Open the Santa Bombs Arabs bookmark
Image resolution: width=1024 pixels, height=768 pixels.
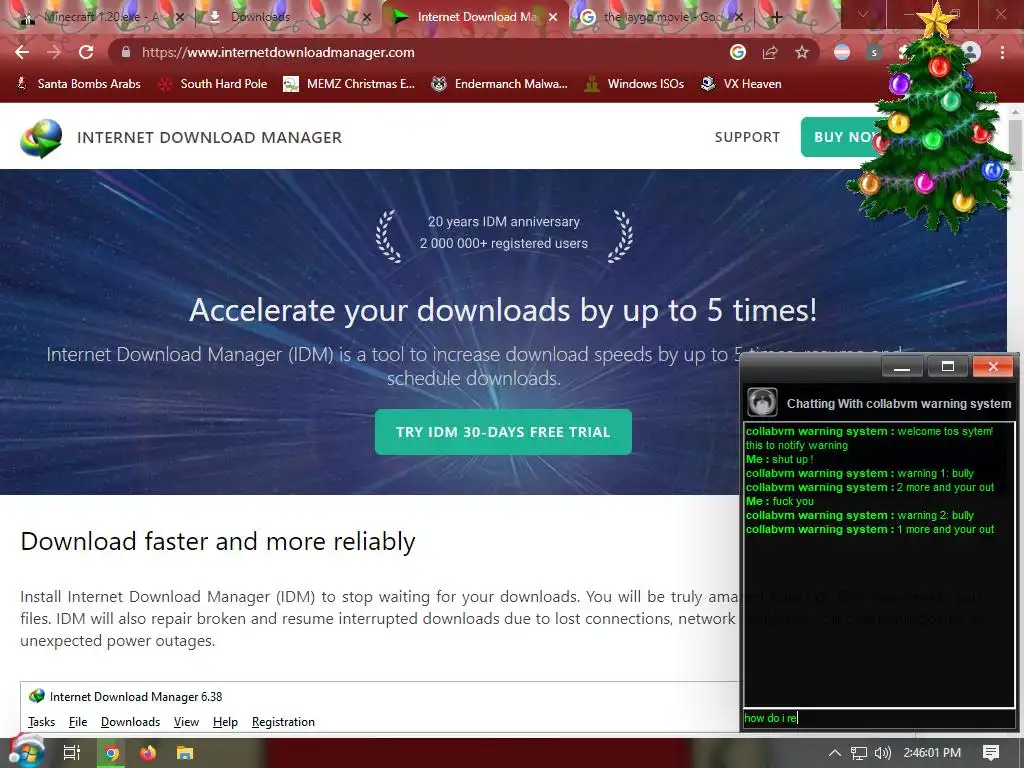[78, 84]
